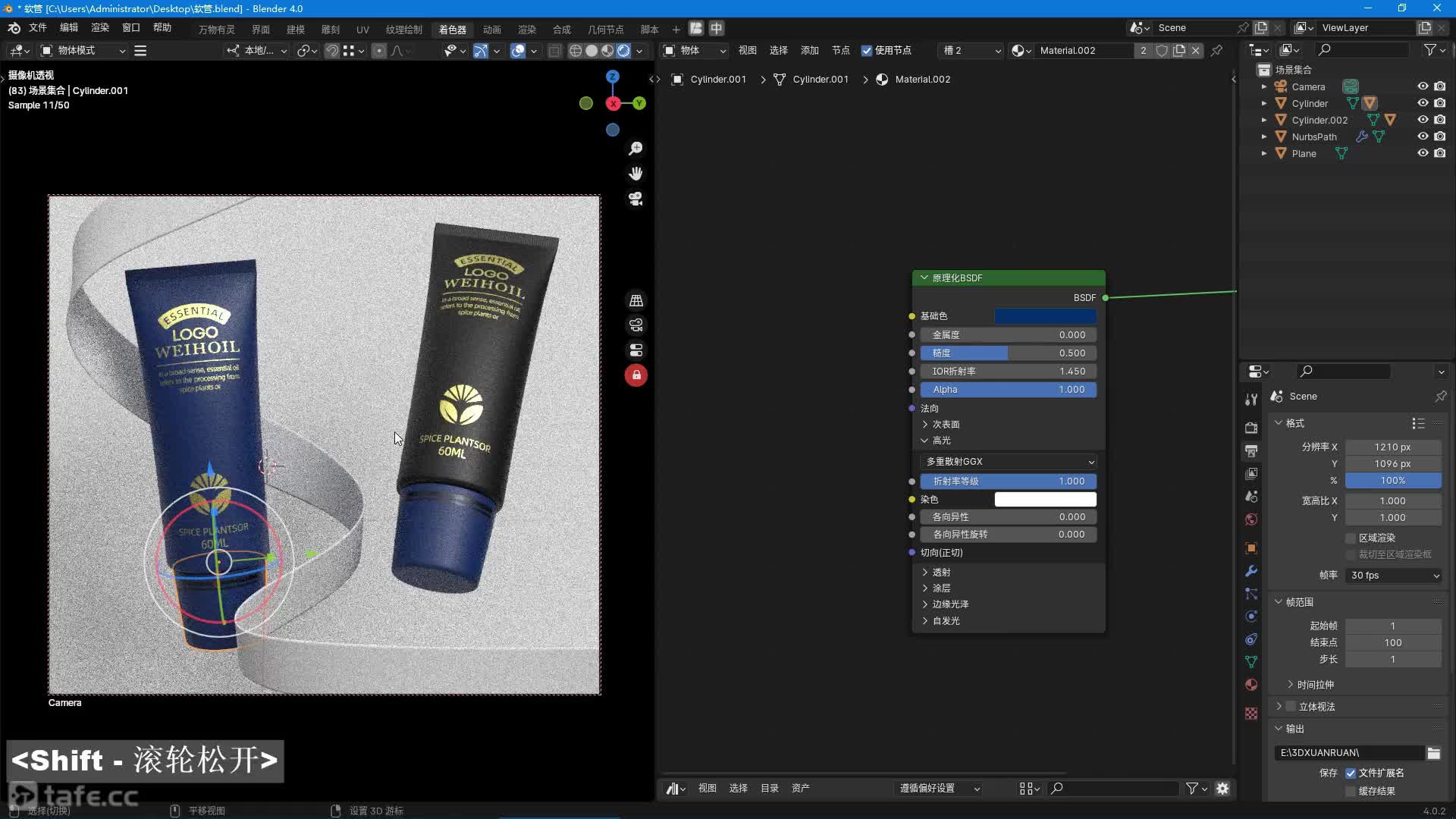Open the node editor Node menu

841,51
